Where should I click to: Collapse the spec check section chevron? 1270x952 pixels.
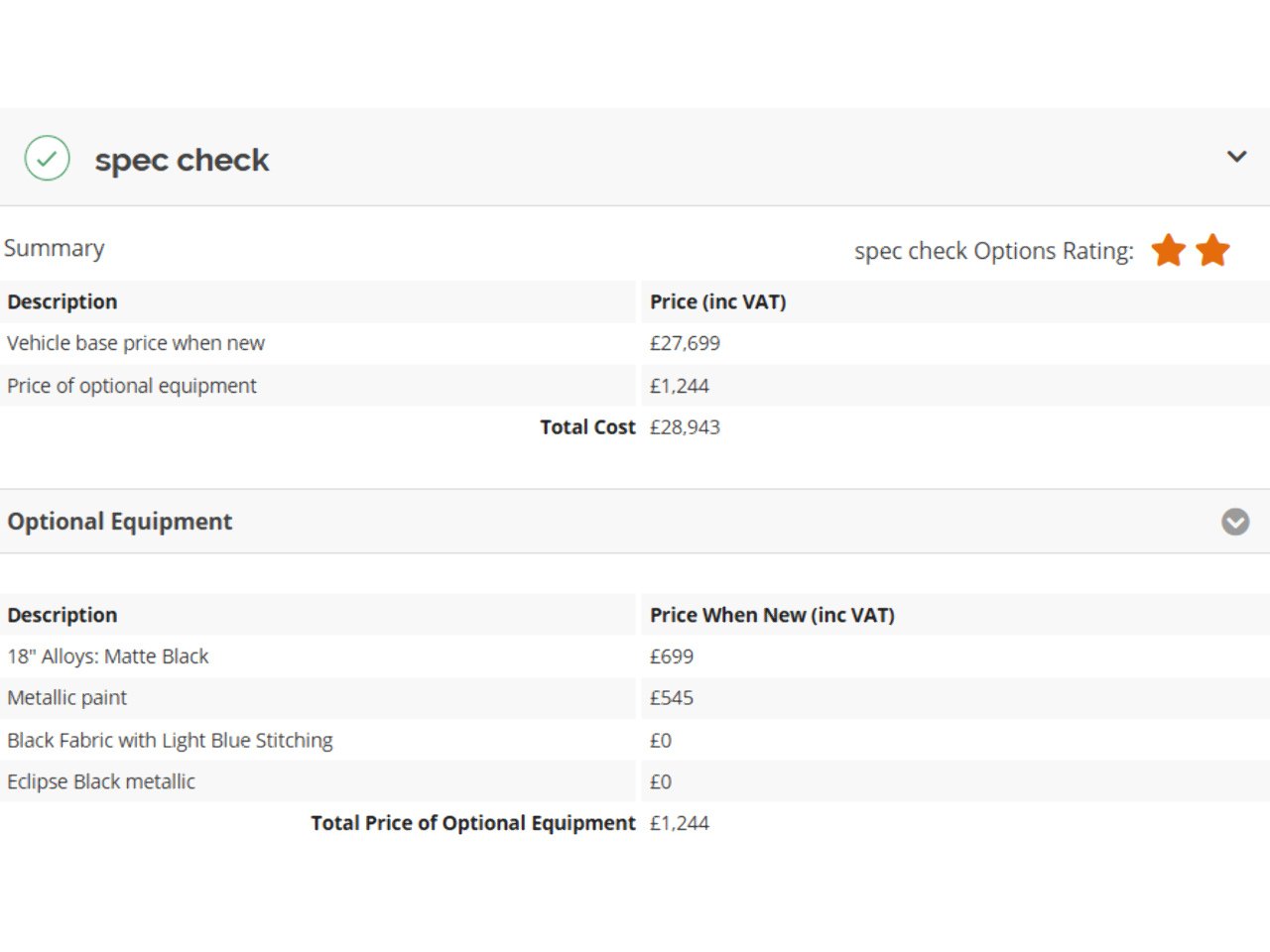[x=1236, y=157]
